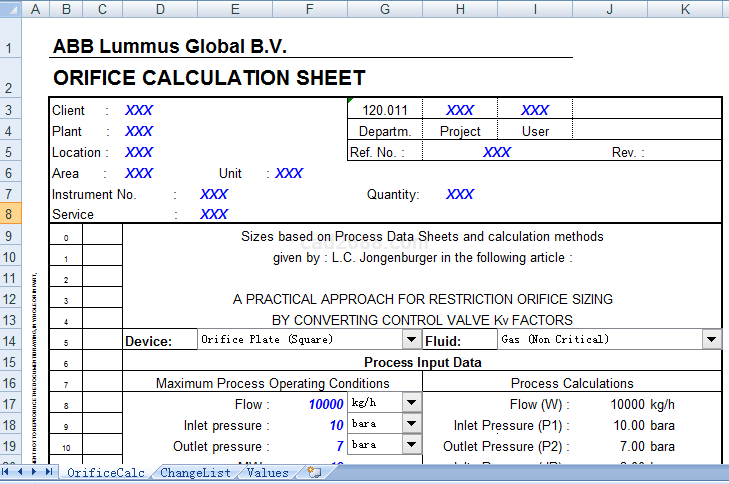
Task: Select the 120.011 department cell
Action: point(385,110)
